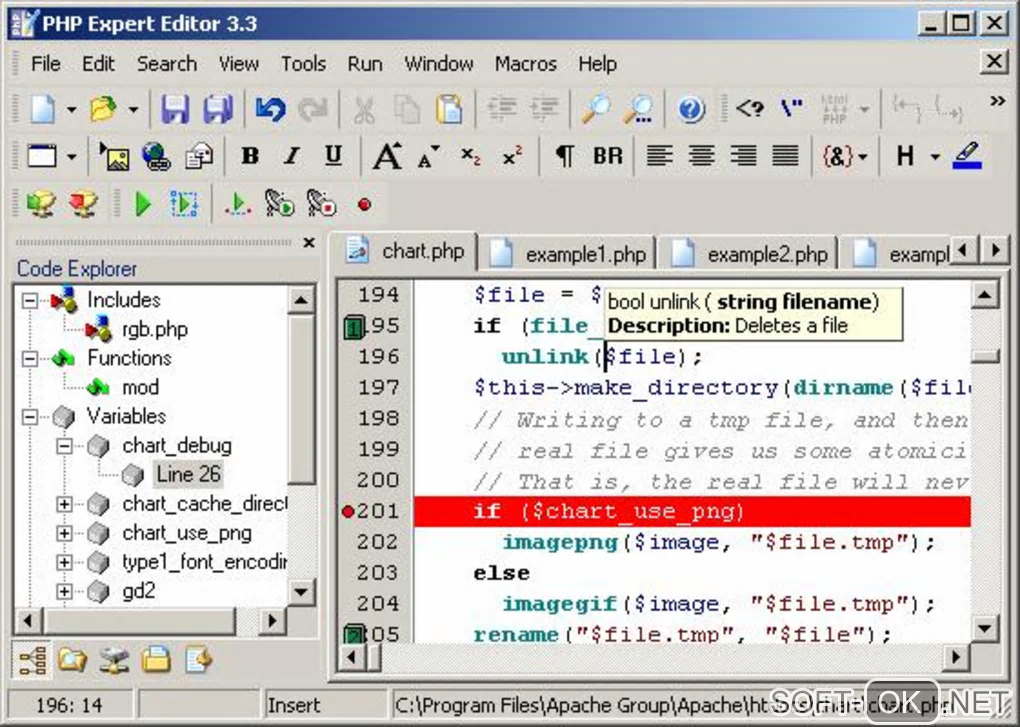
Task: Decrease font size icon
Action: [428, 156]
